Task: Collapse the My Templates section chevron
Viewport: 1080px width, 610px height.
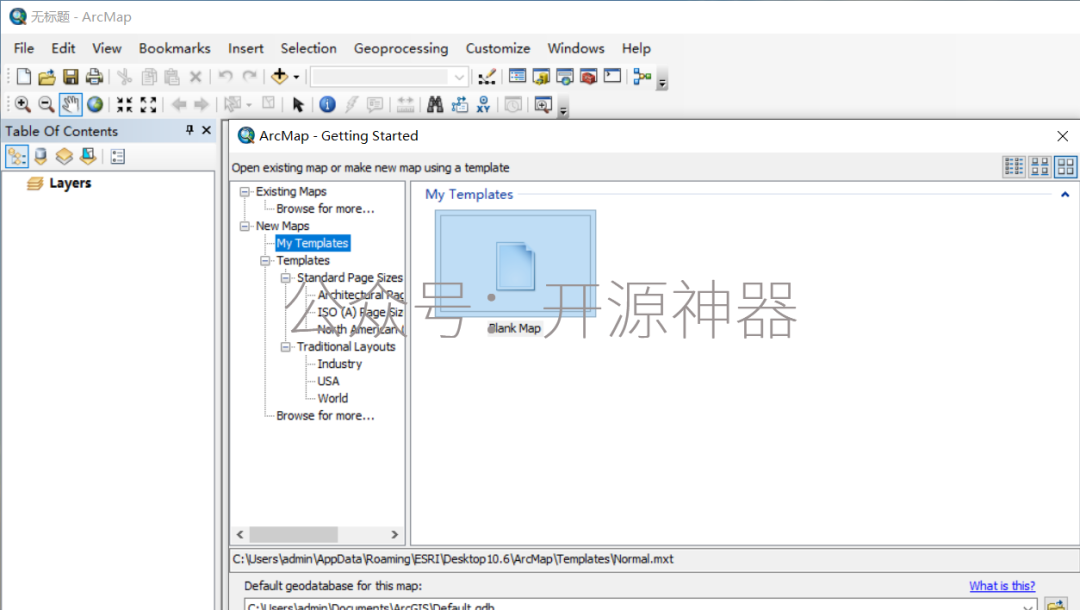Action: (1065, 195)
